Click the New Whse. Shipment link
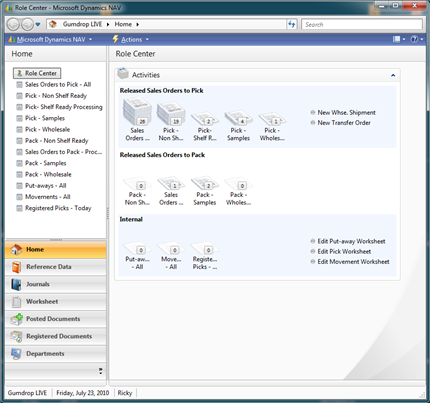430x403 pixels. coord(346,113)
